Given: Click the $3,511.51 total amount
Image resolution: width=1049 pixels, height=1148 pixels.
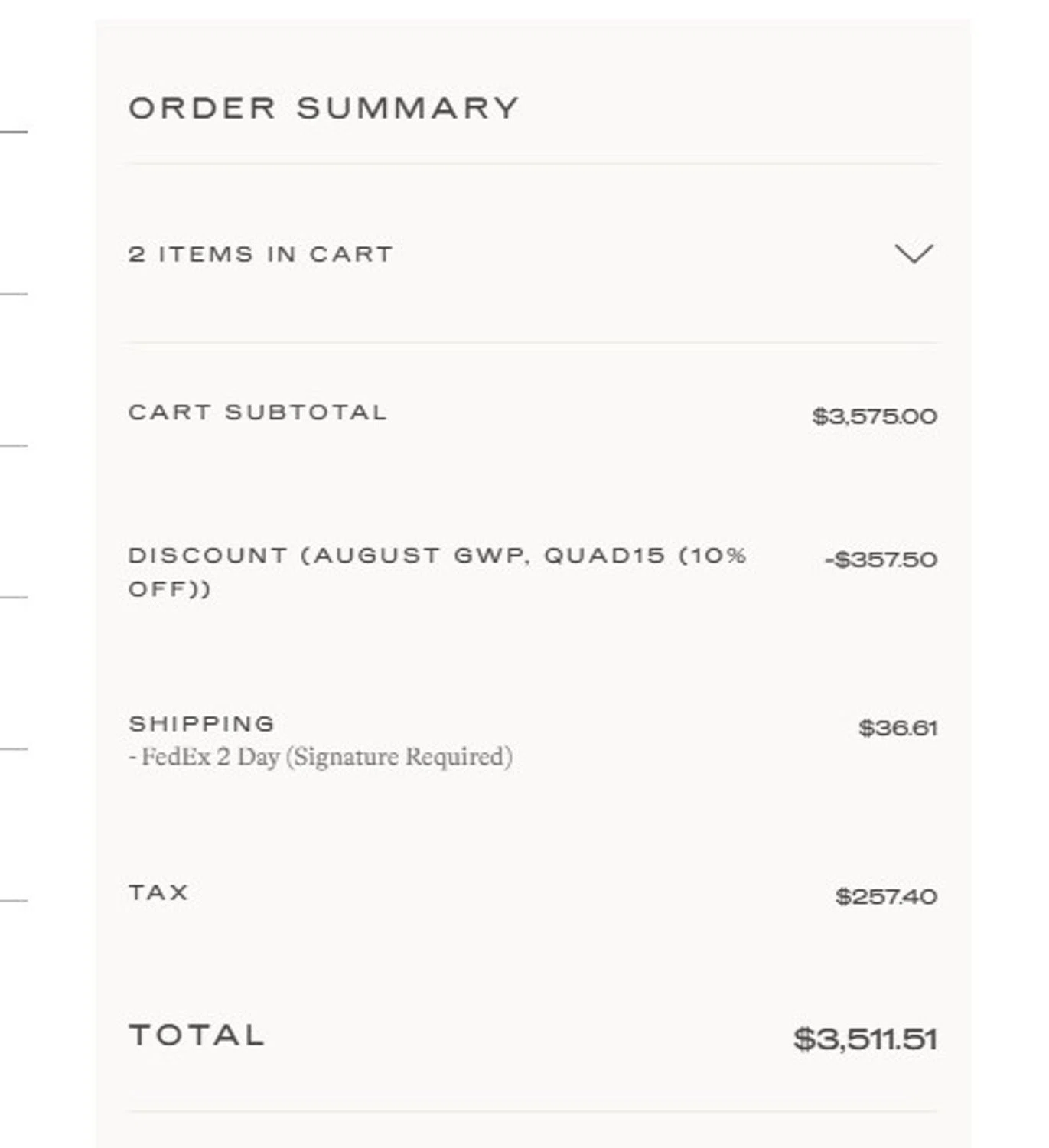Looking at the screenshot, I should tap(865, 1039).
